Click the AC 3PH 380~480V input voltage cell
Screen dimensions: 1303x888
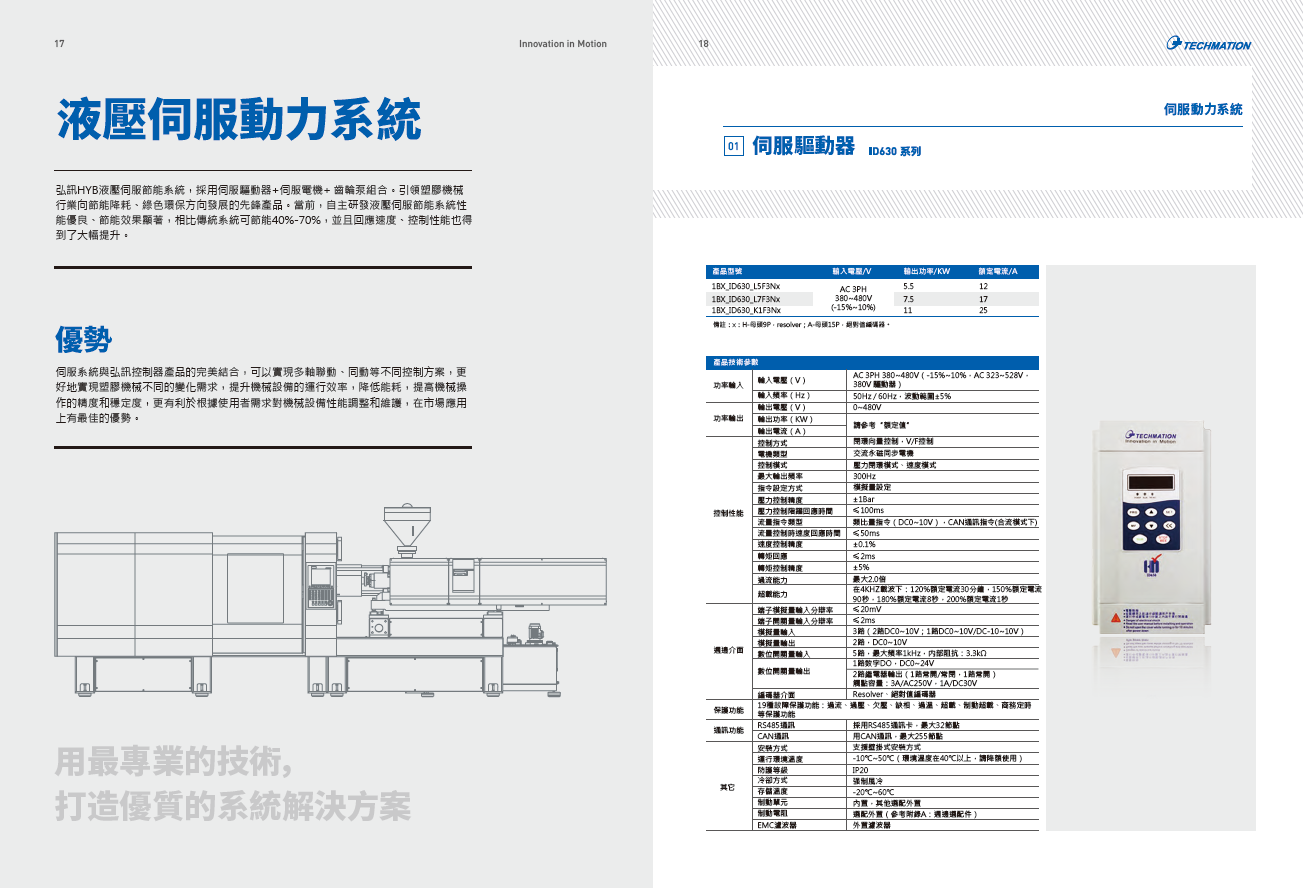(x=853, y=298)
